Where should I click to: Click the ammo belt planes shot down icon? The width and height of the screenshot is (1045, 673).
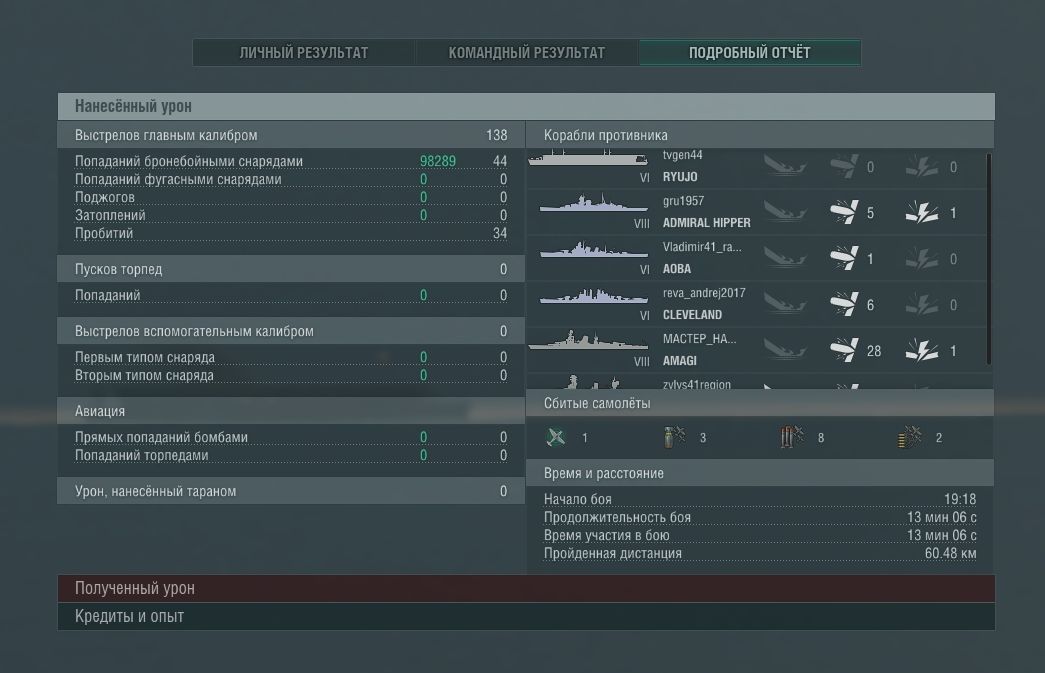910,438
